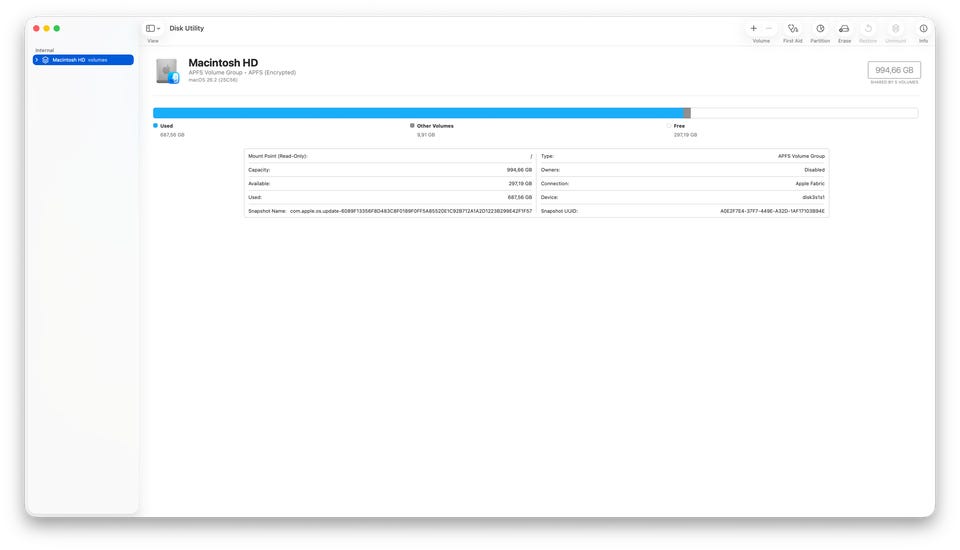Click the Type APFS Volume Group row

pos(683,156)
